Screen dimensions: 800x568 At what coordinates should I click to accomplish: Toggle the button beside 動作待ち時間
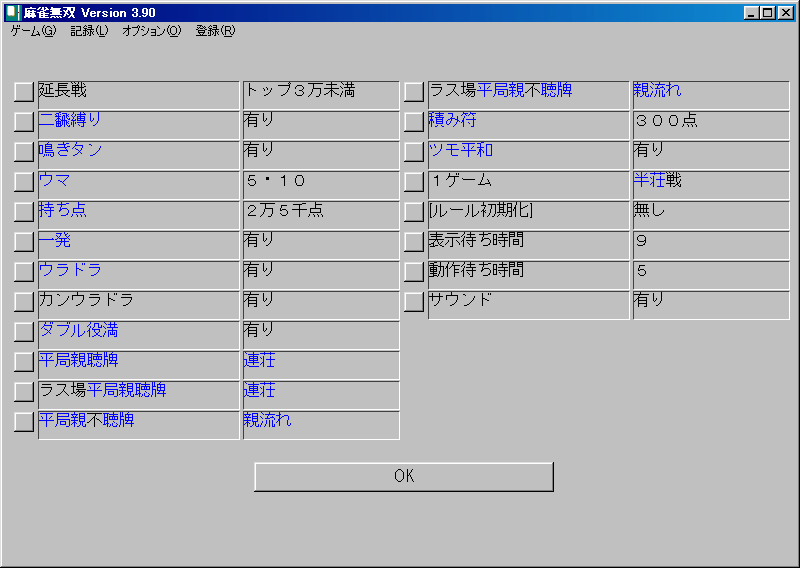(x=414, y=271)
